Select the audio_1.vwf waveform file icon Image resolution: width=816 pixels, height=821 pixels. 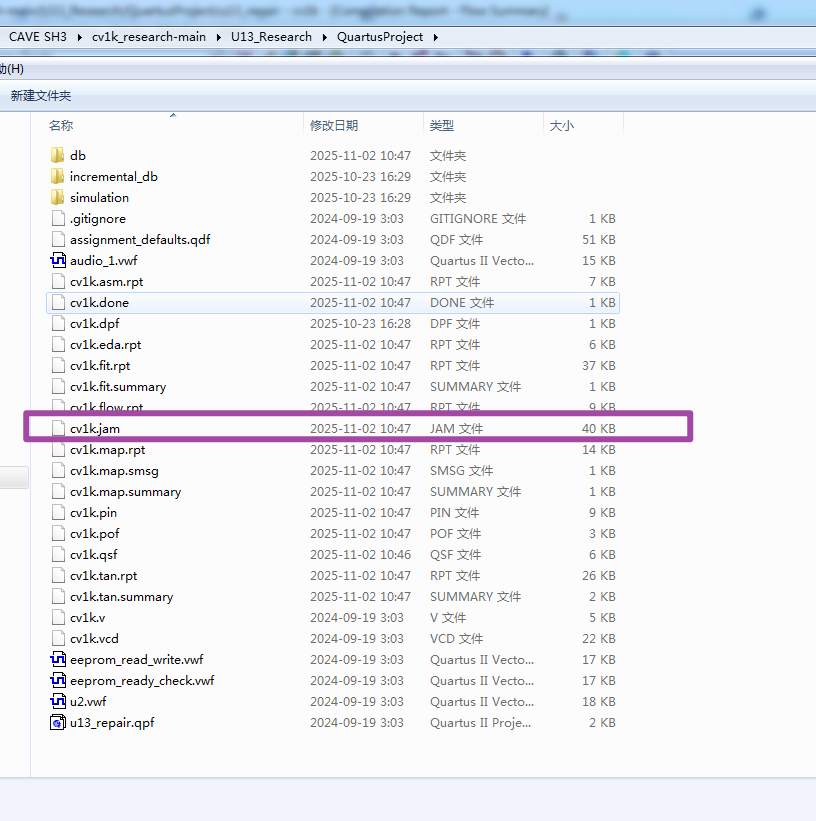tap(58, 260)
